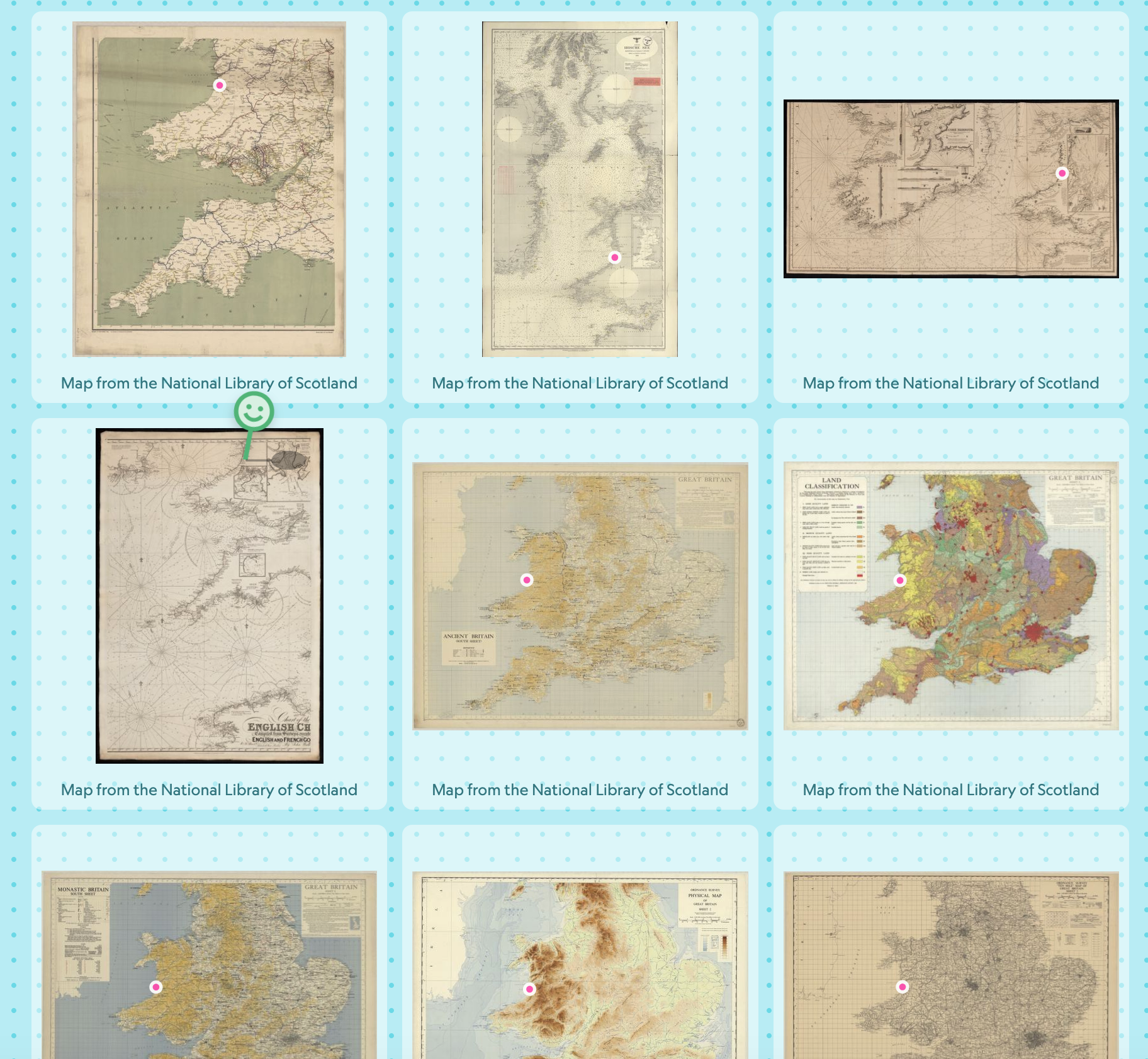Screen dimensions: 1148x1059
Task: Follow National Library link under Land Classification map
Action: pos(951,790)
